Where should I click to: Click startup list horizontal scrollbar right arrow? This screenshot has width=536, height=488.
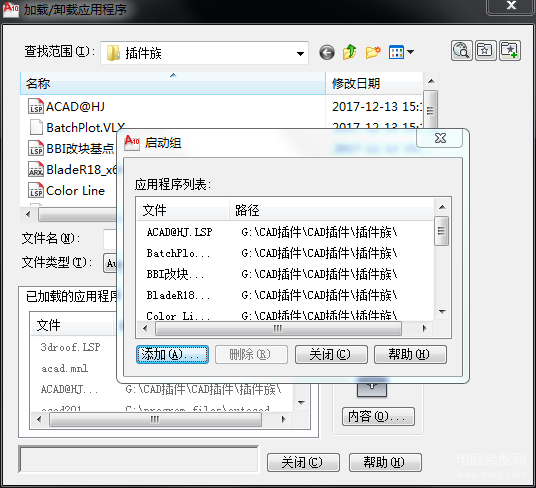pyautogui.click(x=425, y=329)
